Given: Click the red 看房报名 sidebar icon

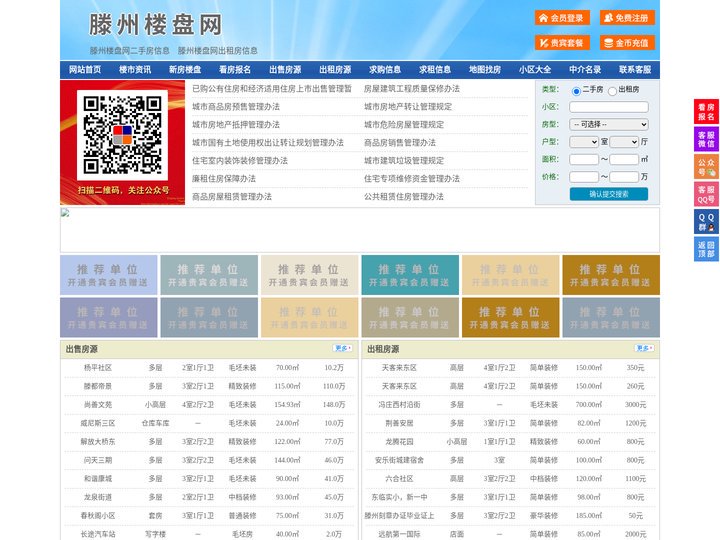Looking at the screenshot, I should (706, 112).
